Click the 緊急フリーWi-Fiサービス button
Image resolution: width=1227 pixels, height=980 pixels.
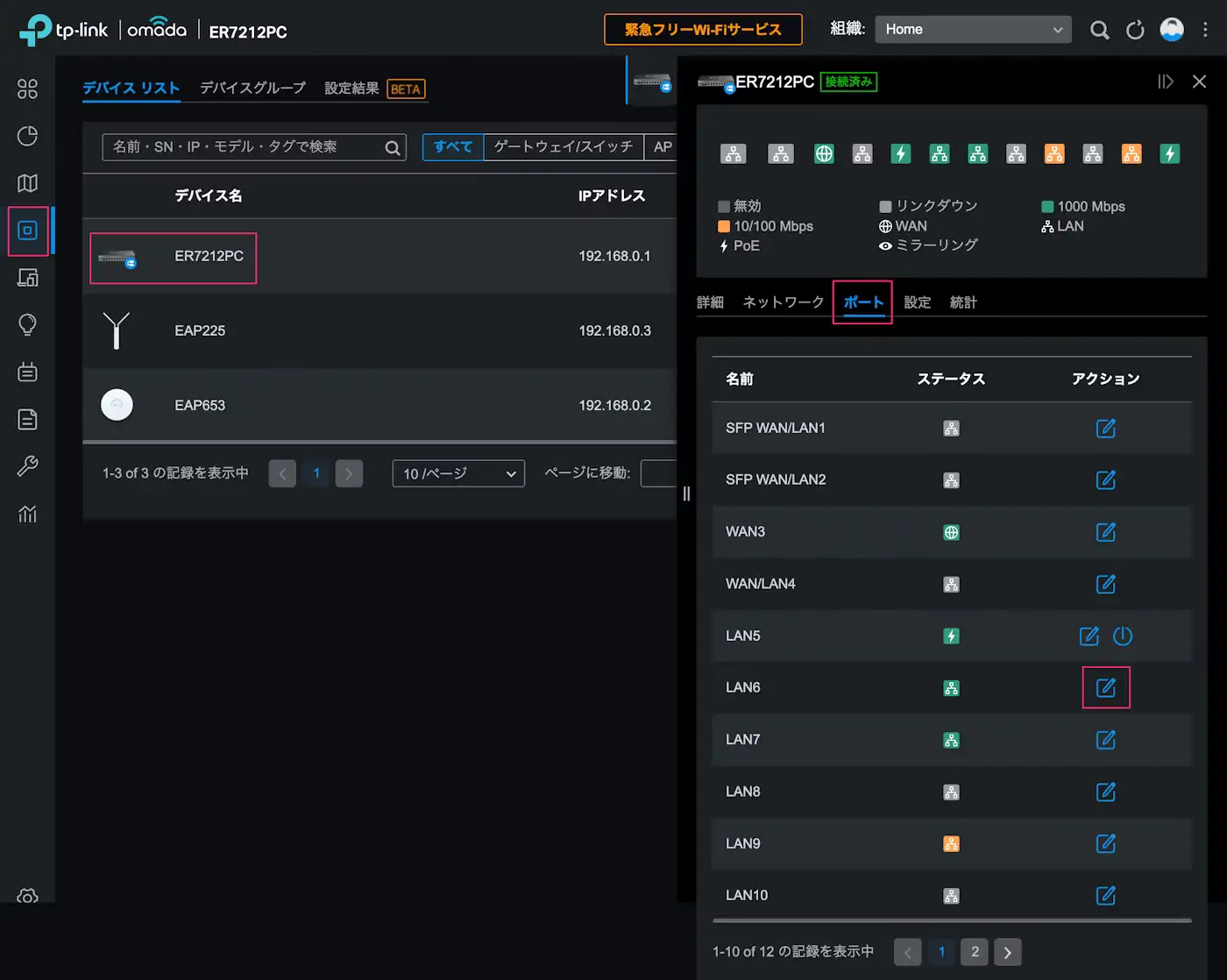703,29
